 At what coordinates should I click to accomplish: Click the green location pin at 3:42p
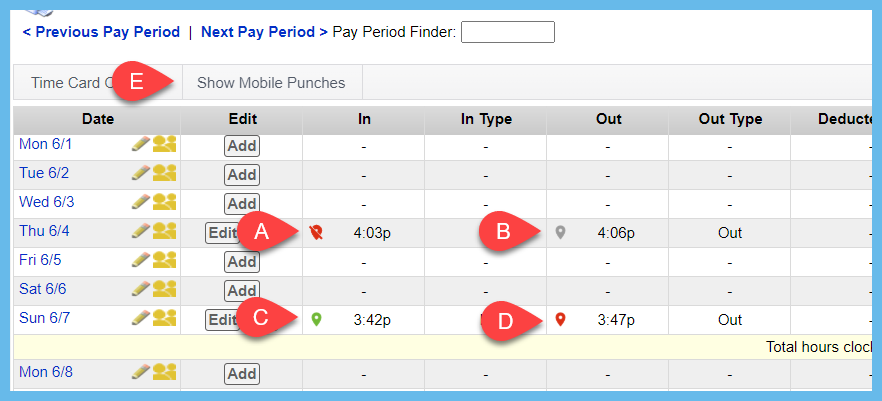(317, 320)
